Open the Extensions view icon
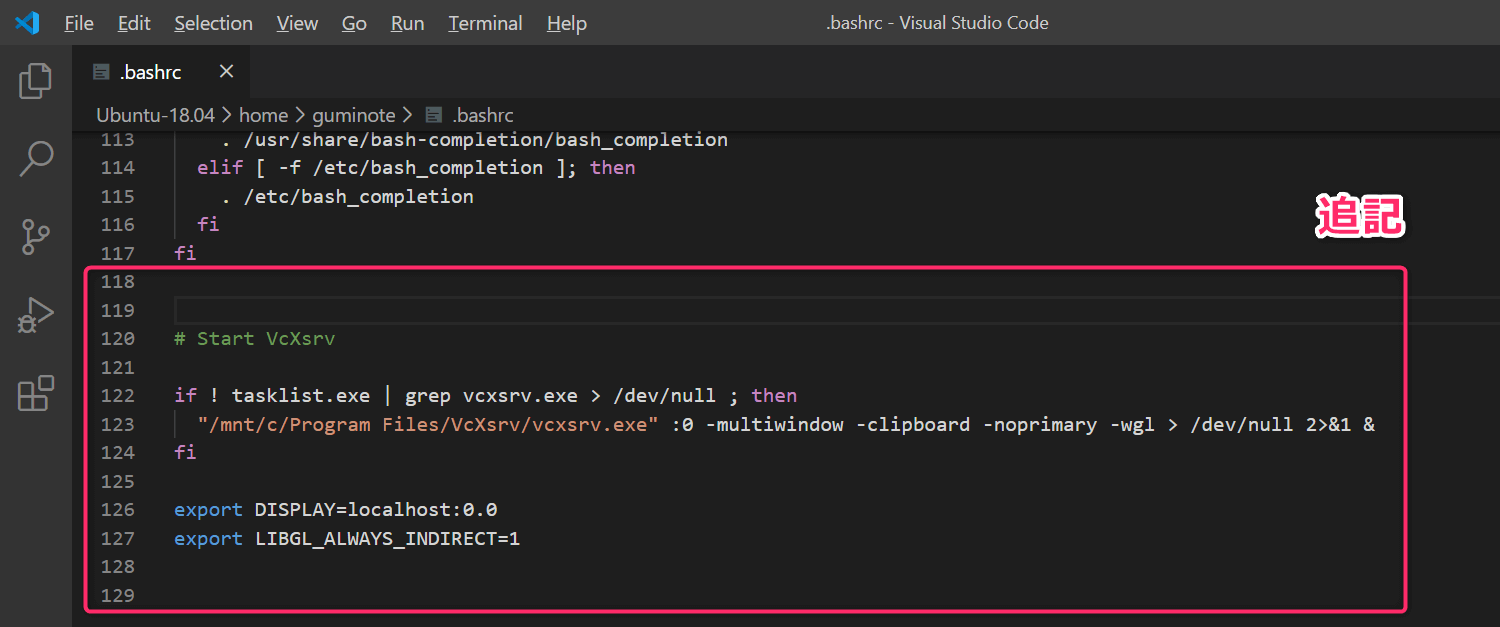Viewport: 1500px width, 627px height. coord(36,394)
